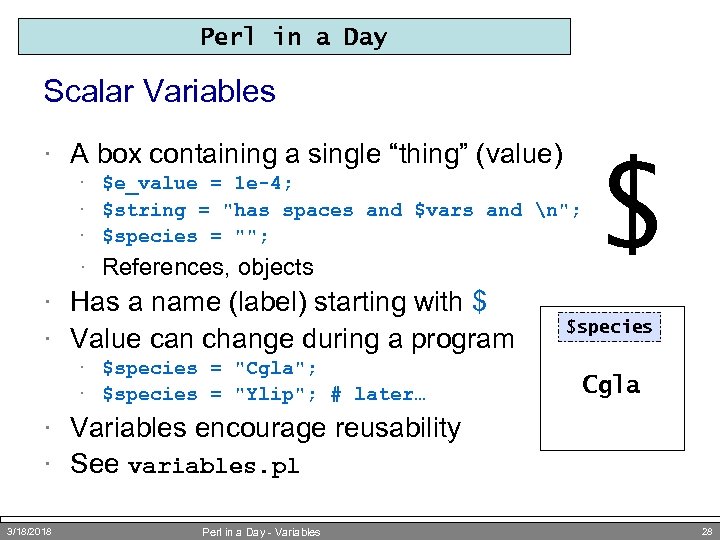Click 'A box containing a single thing' bullet
The width and height of the screenshot is (720, 540).
click(x=317, y=154)
